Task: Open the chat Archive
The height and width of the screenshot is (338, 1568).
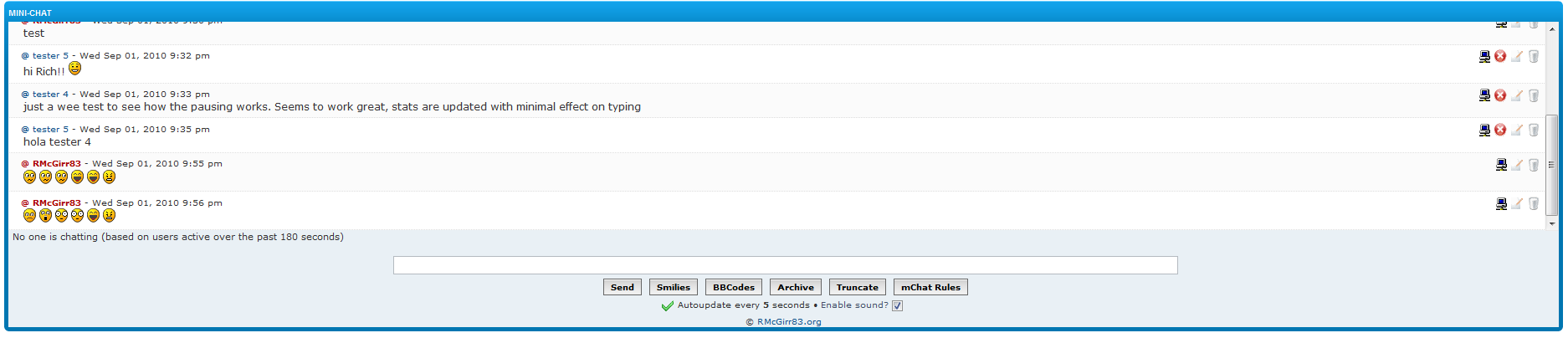Action: [x=795, y=287]
